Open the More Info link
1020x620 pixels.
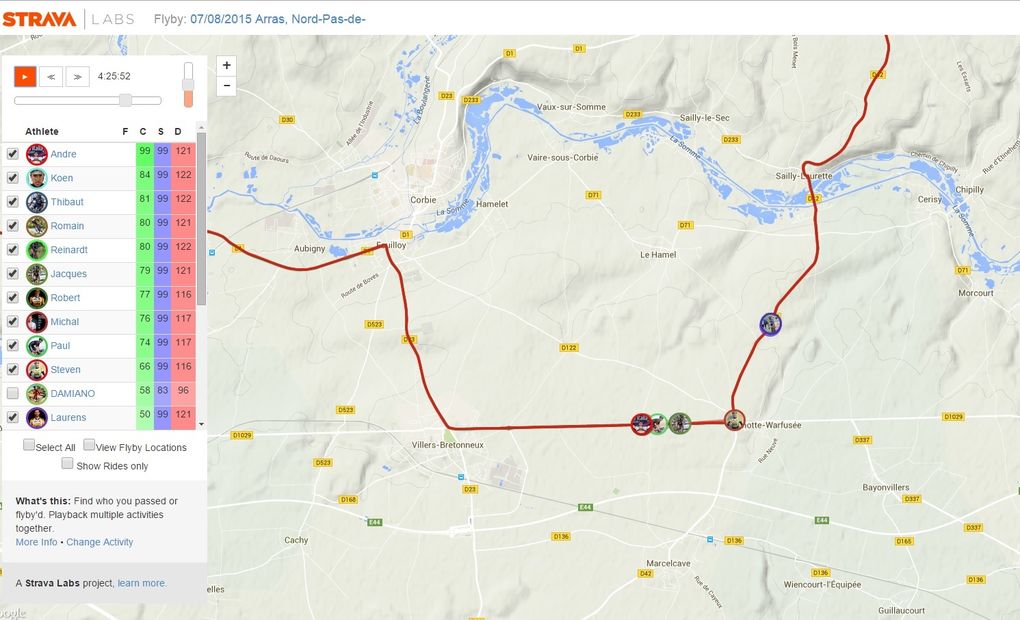[36, 542]
